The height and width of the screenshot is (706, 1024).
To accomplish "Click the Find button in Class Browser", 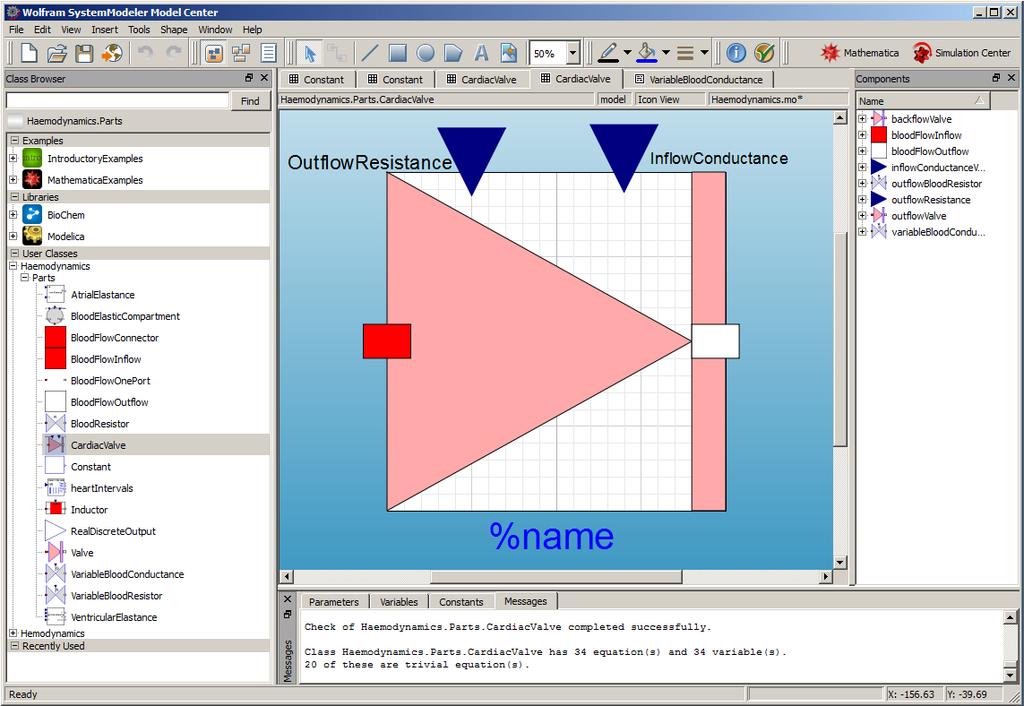I will coord(250,101).
